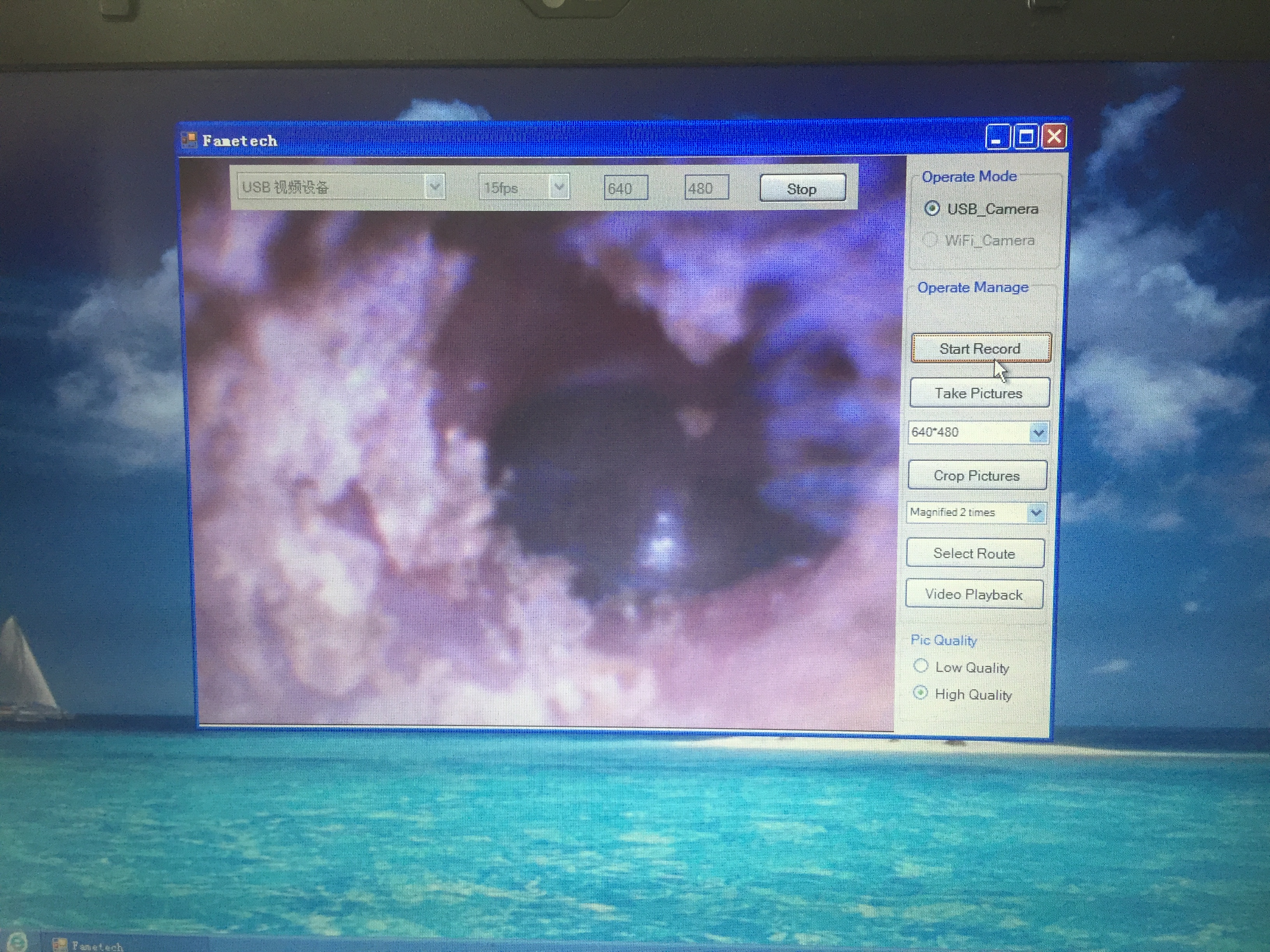Click Start Record button
Image resolution: width=1270 pixels, height=952 pixels.
coord(981,348)
